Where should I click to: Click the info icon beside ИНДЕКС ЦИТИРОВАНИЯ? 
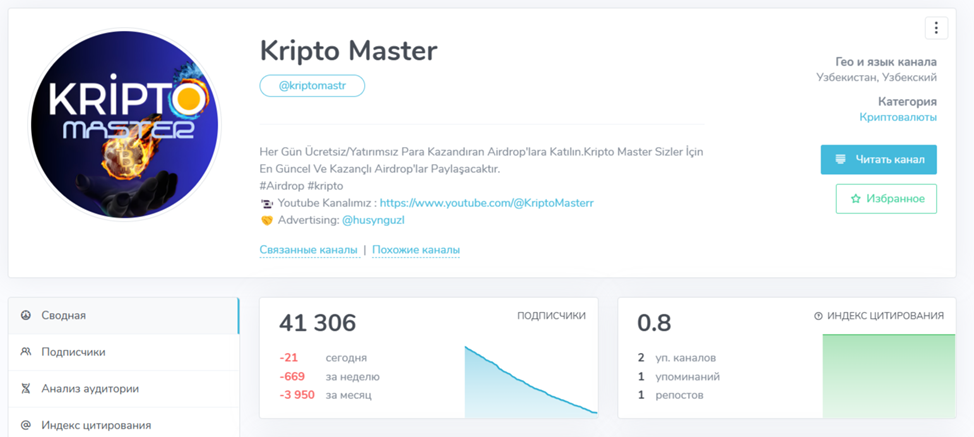(x=818, y=316)
